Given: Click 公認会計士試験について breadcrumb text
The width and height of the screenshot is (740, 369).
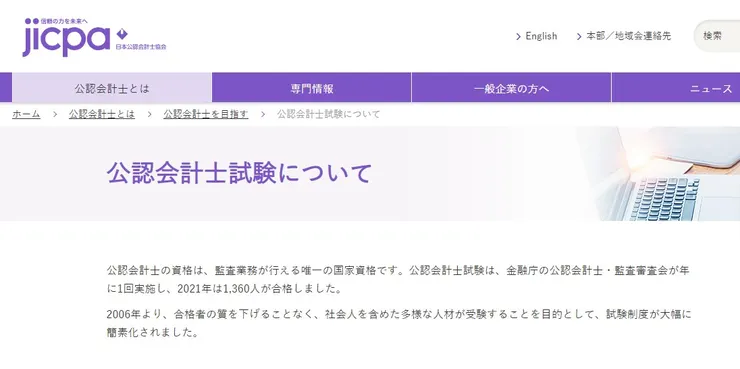Looking at the screenshot, I should click(328, 114).
